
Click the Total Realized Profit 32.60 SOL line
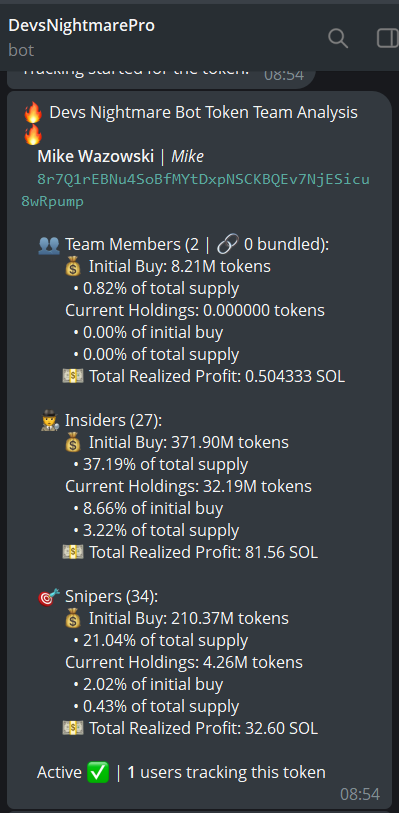pyautogui.click(x=190, y=728)
